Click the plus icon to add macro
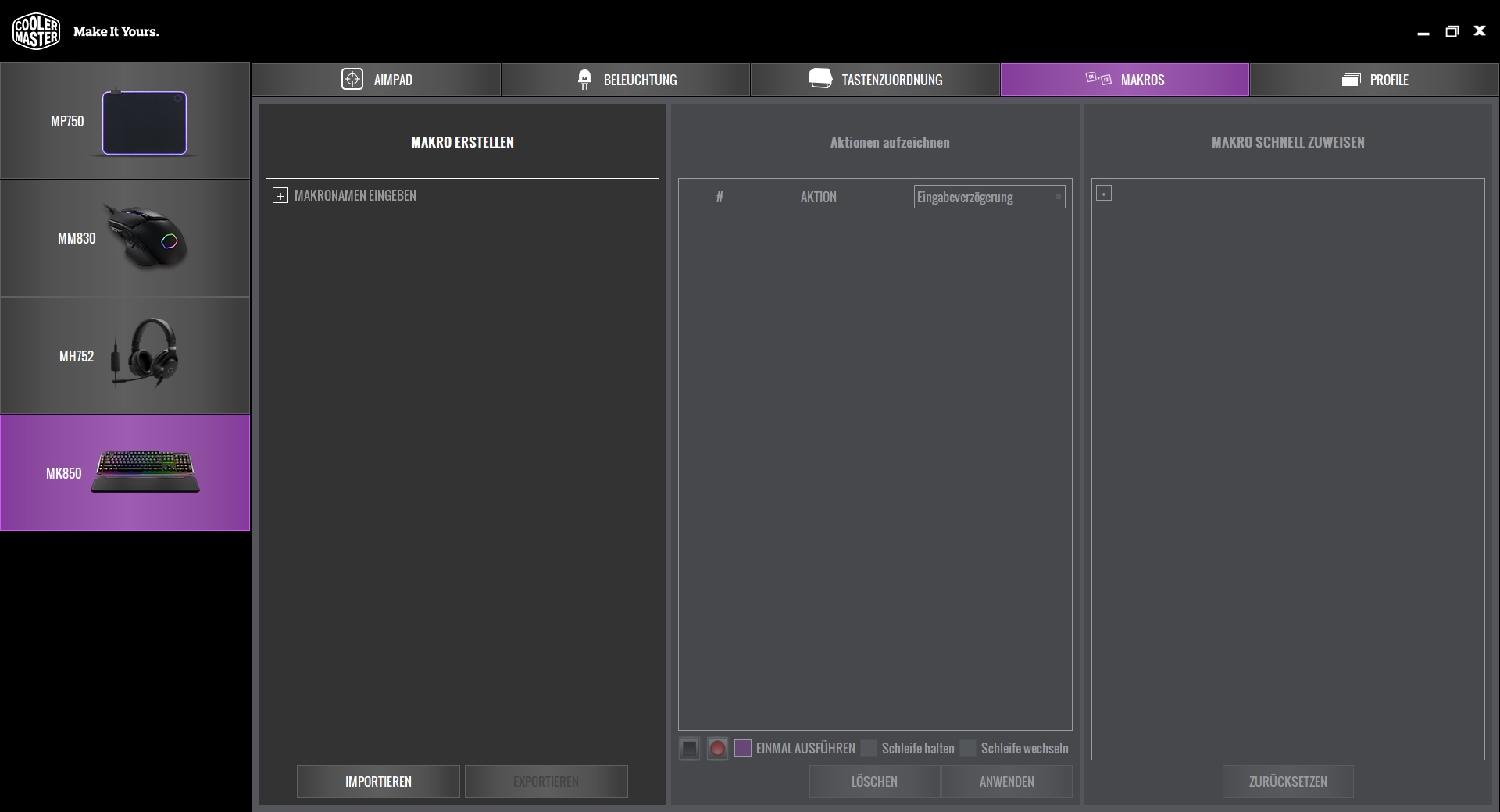 (280, 196)
